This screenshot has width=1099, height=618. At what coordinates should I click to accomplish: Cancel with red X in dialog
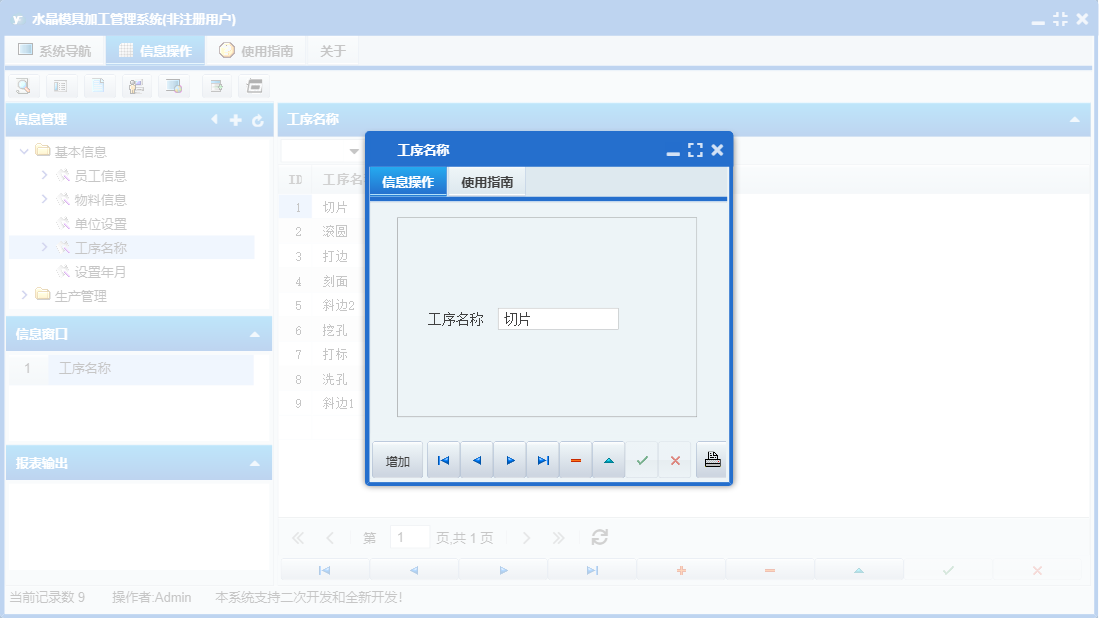coord(675,460)
